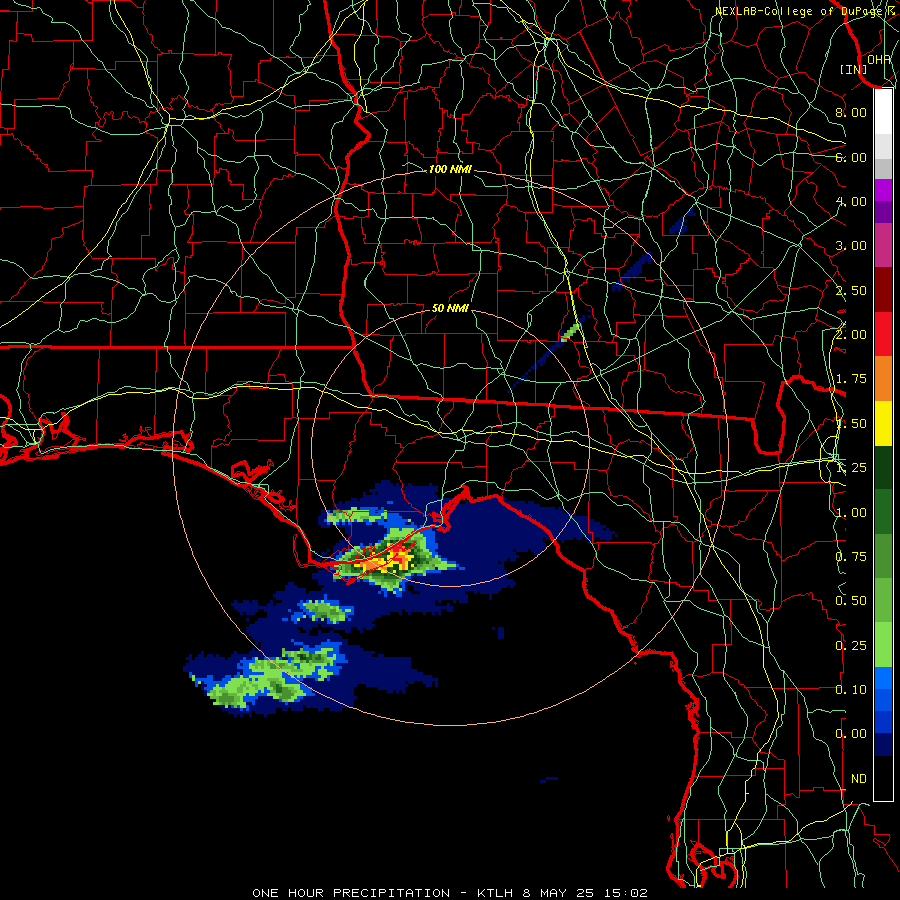Click the 1.50 value on the scale

pyautogui.click(x=851, y=424)
